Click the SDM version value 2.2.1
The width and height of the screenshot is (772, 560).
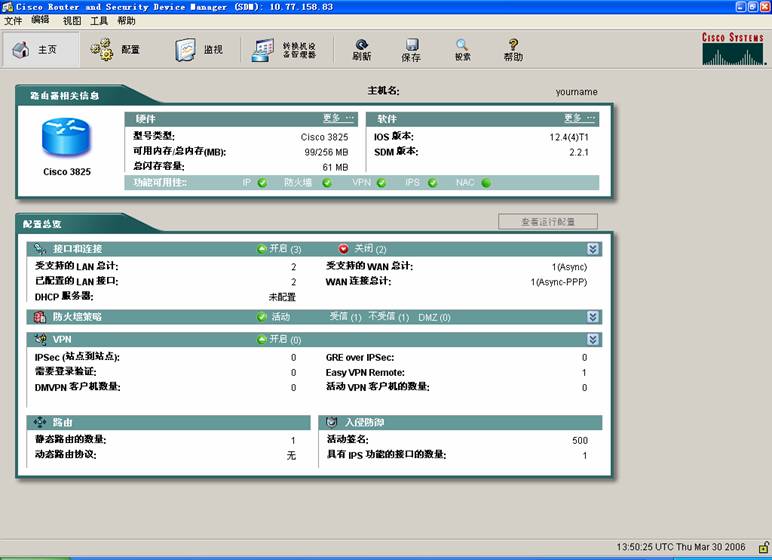(579, 152)
